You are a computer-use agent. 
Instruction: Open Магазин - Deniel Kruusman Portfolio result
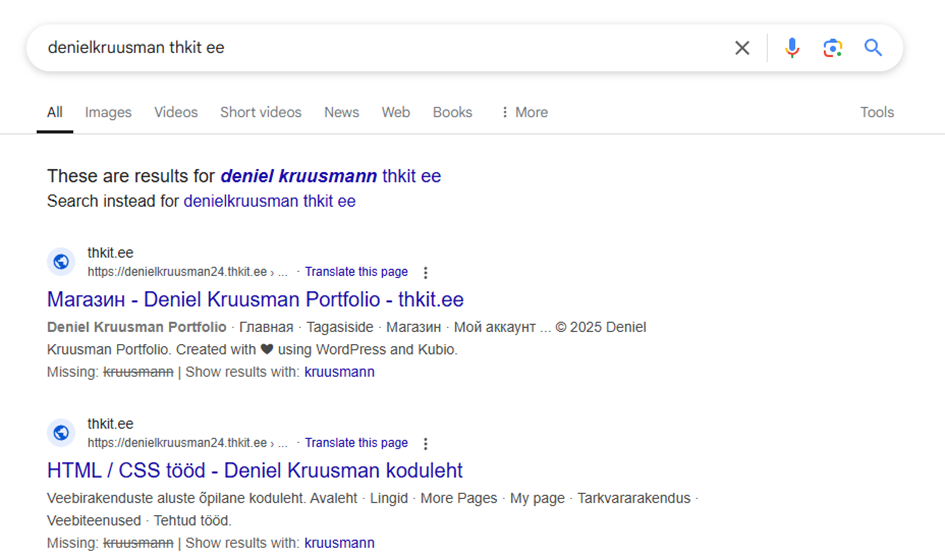[255, 300]
